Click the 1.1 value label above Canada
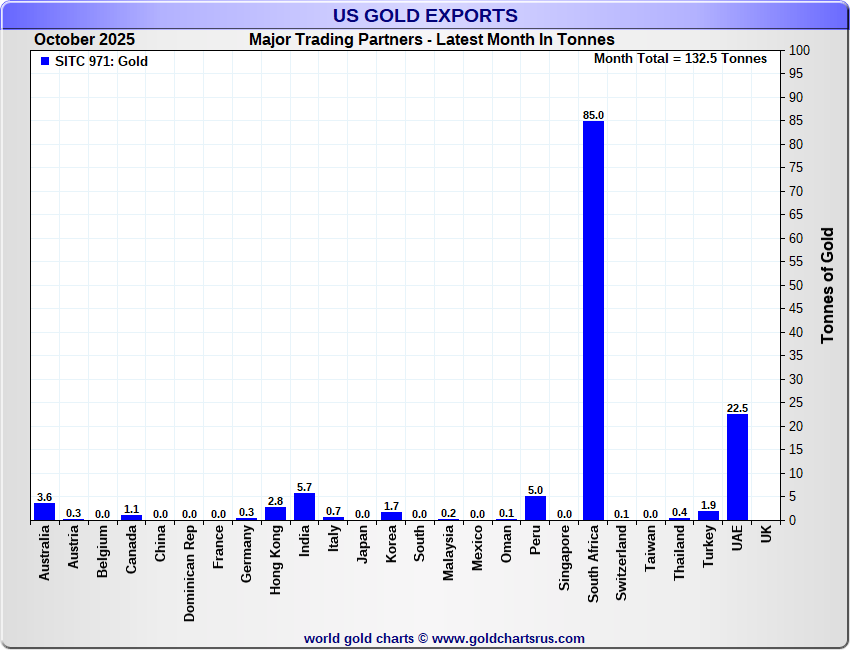The height and width of the screenshot is (650, 850). [131, 509]
